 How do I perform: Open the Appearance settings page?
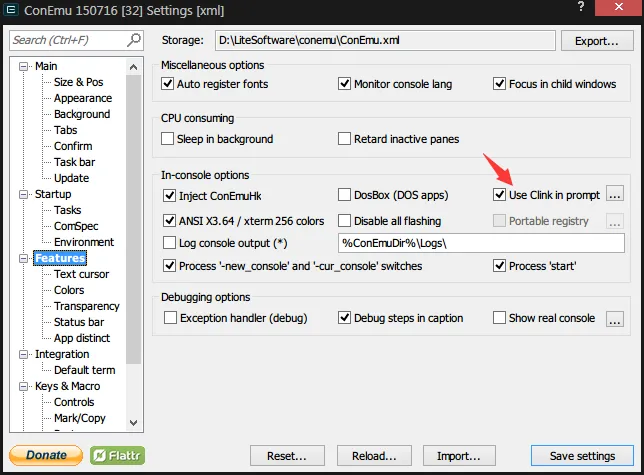coord(83,98)
